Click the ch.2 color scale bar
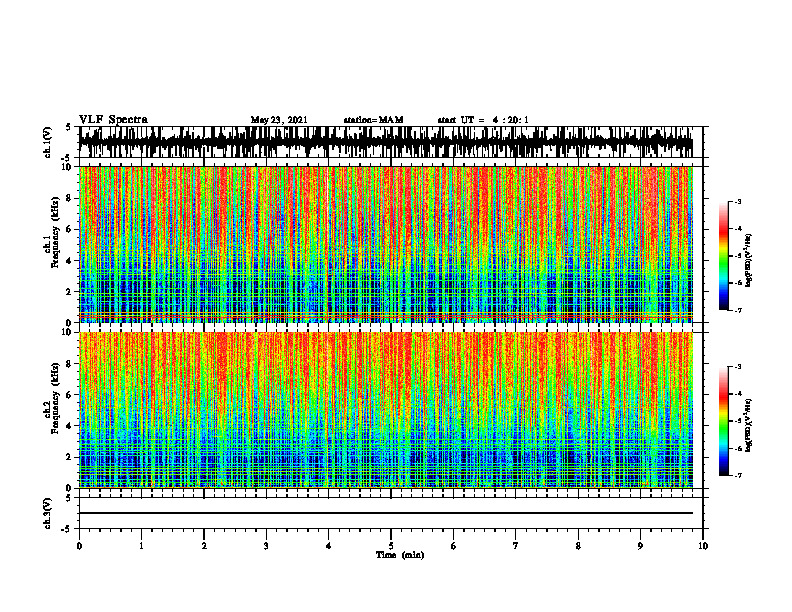The width and height of the screenshot is (792, 612). (724, 421)
